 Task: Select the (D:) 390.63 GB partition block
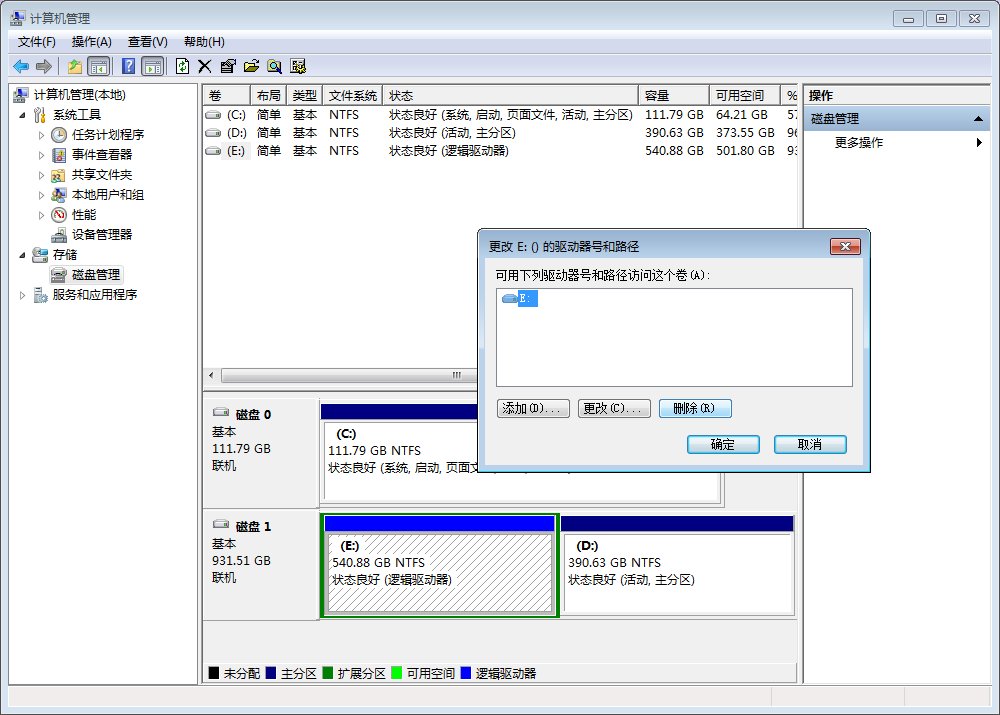[x=678, y=565]
